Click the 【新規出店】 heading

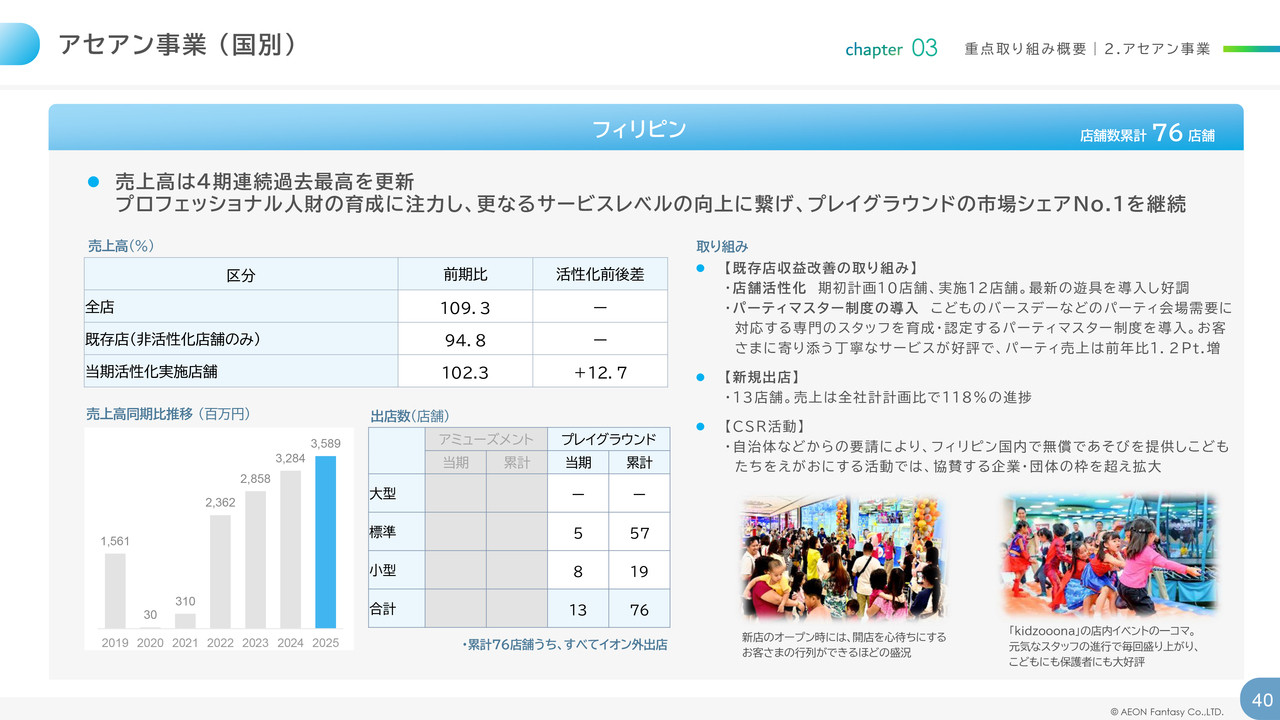pos(760,377)
